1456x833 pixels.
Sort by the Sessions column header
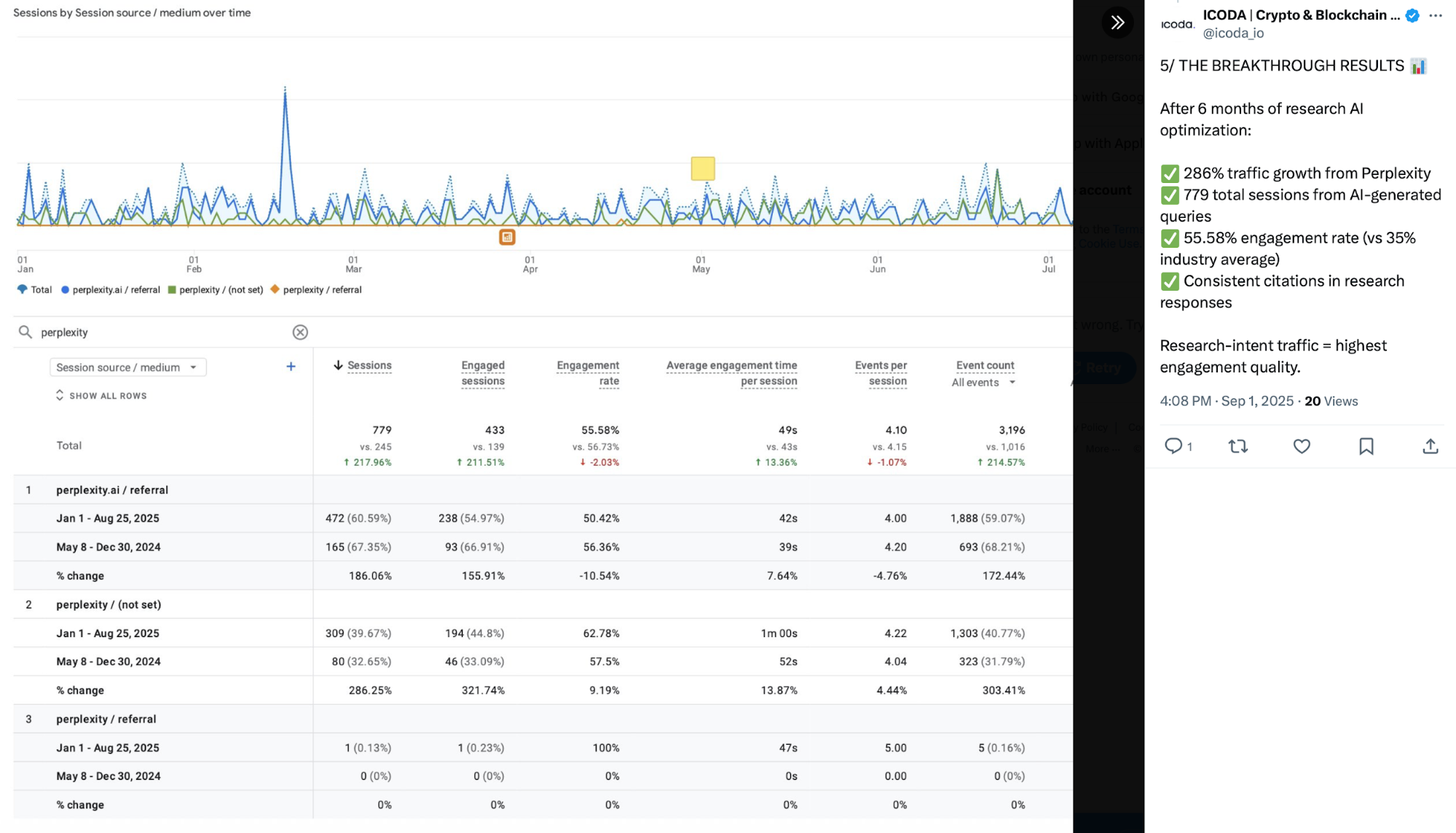369,365
